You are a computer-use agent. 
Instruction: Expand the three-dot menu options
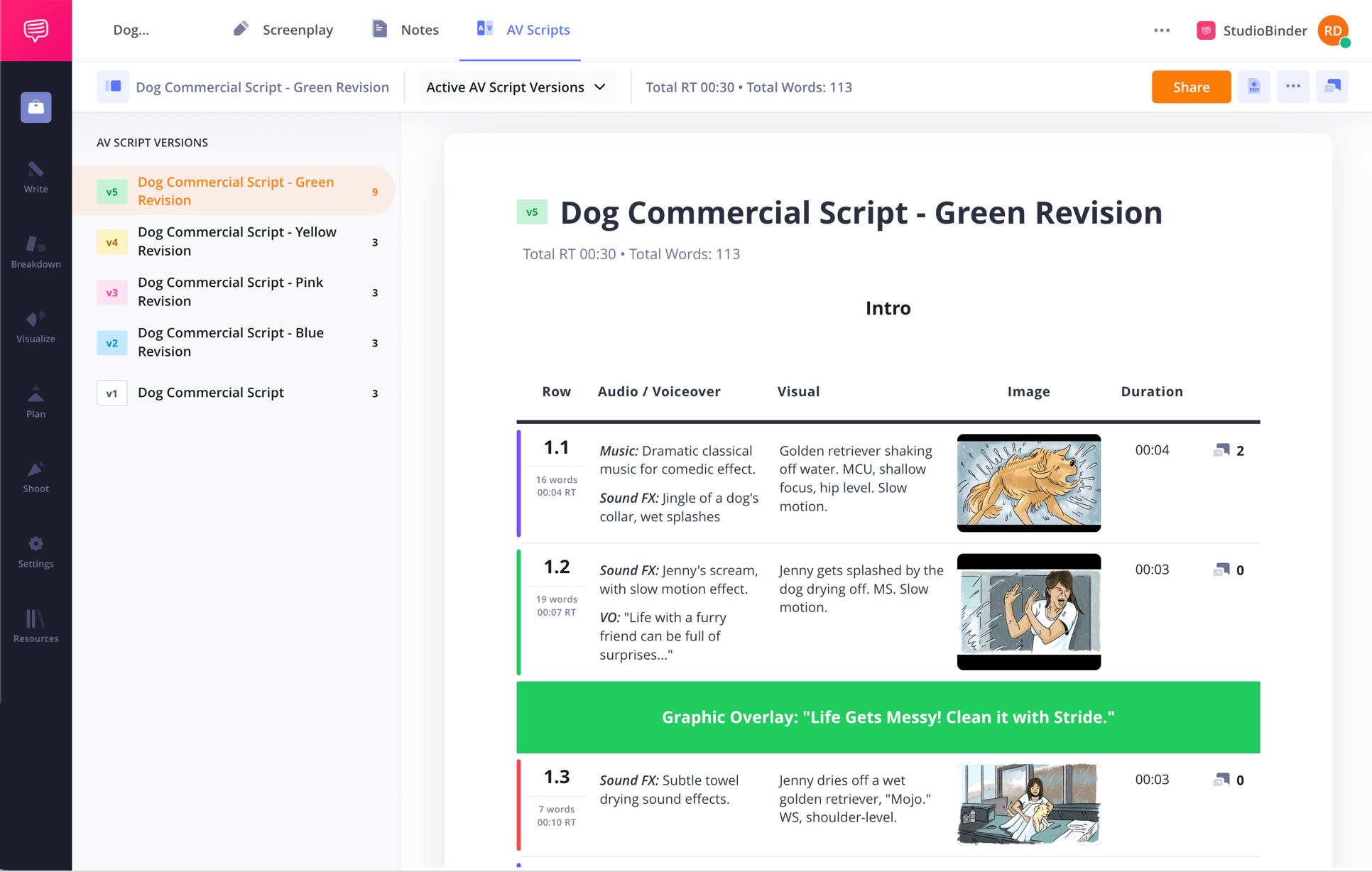tap(1292, 87)
